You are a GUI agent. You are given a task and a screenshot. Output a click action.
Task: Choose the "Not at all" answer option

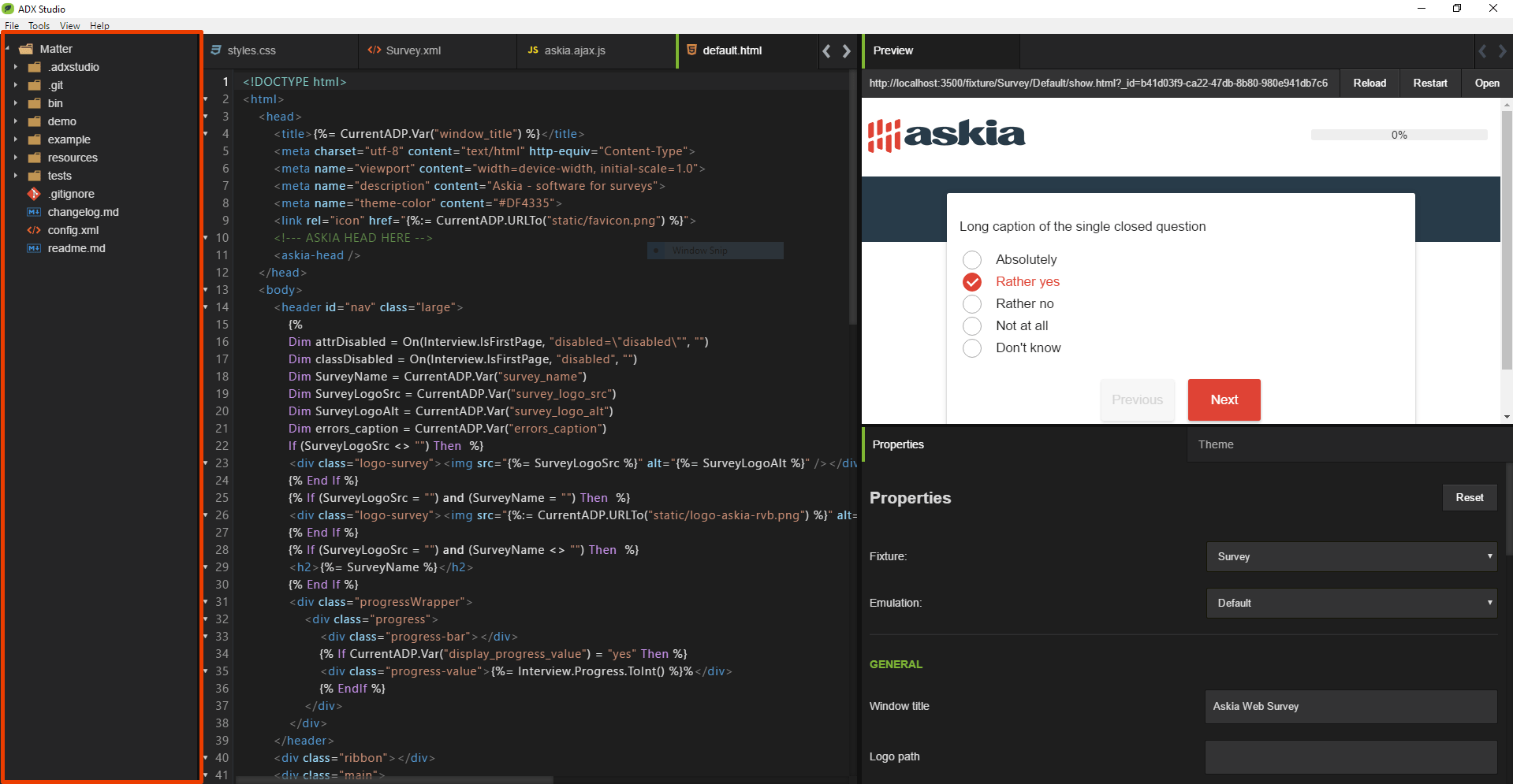972,325
